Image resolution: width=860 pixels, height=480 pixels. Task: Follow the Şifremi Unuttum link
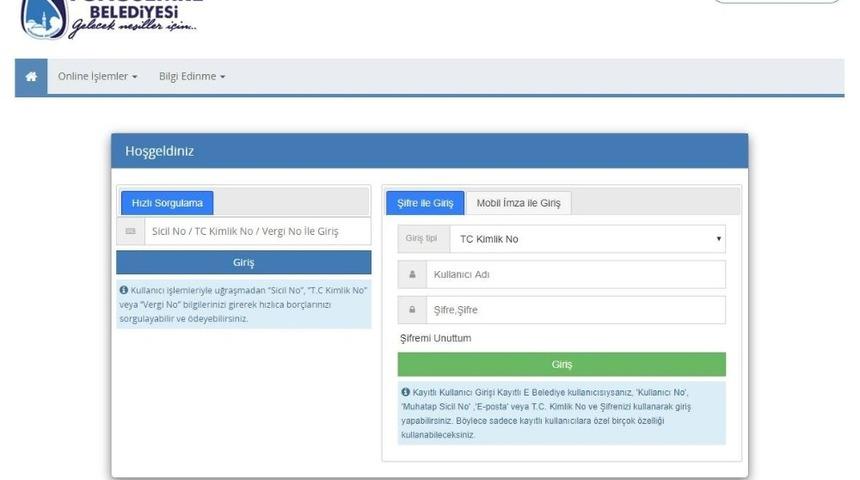click(x=435, y=338)
